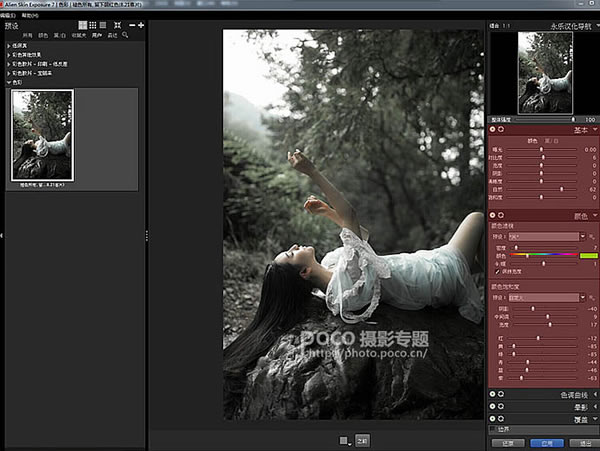Open the 编辑 menu
Image resolution: width=600 pixels, height=451 pixels.
click(8, 15)
